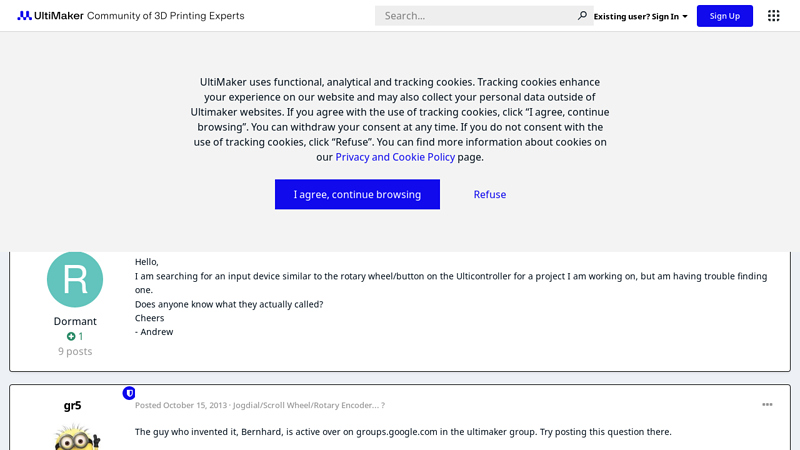Image resolution: width=800 pixels, height=450 pixels.
Task: Open the nine-dot apps grid menu
Action: tap(773, 16)
